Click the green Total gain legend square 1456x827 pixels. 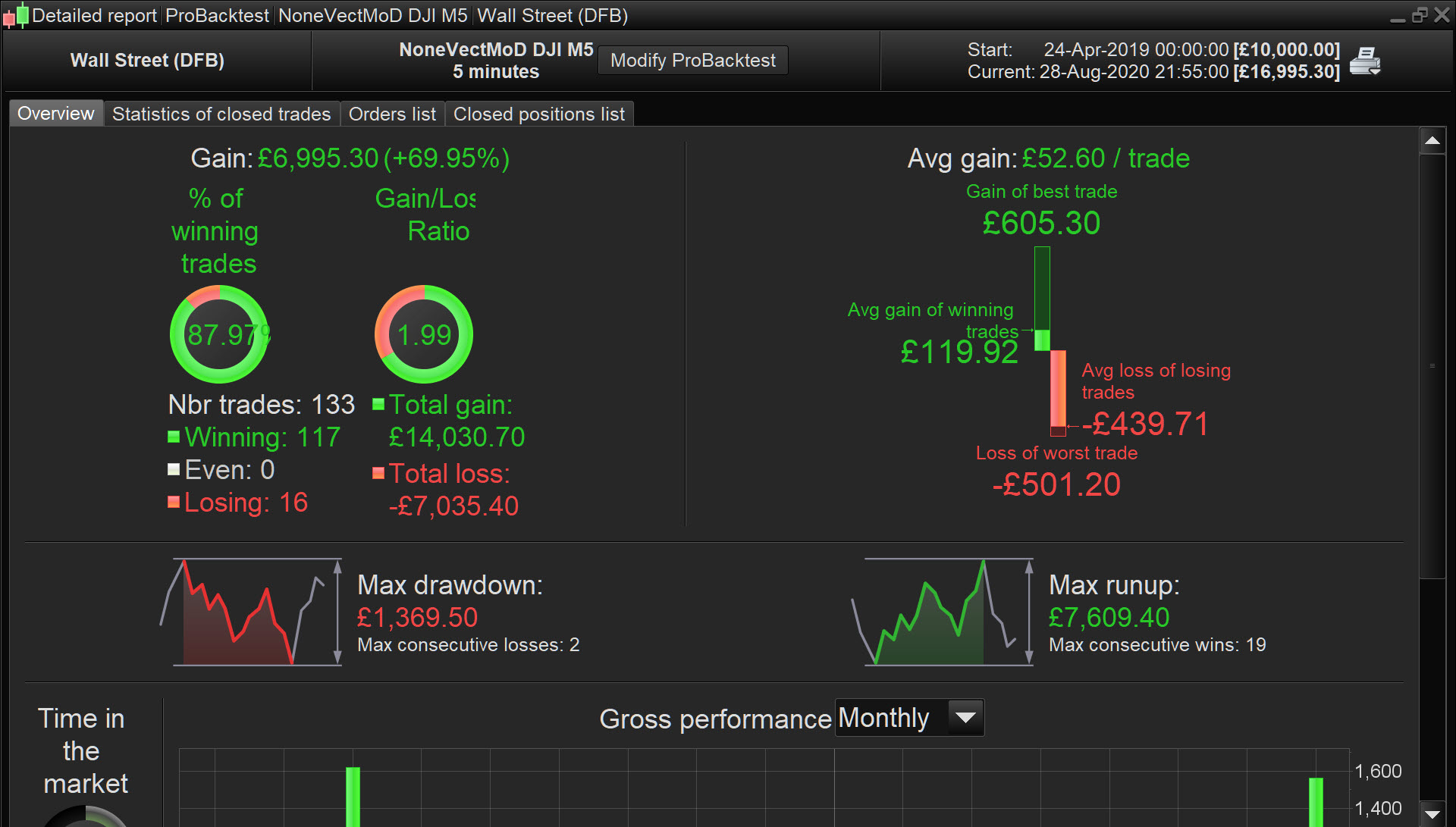379,404
